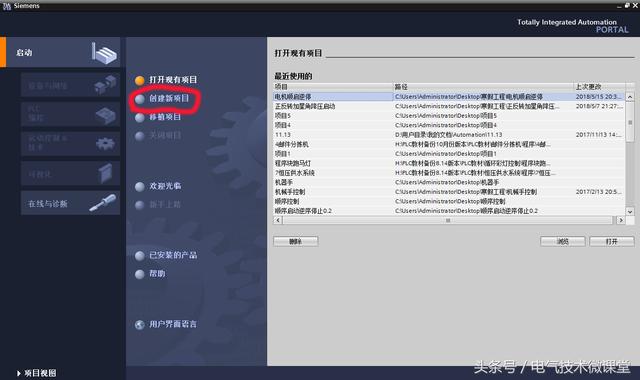Click date cell 2018/5/7 21:27
The image size is (640, 380).
599,106
